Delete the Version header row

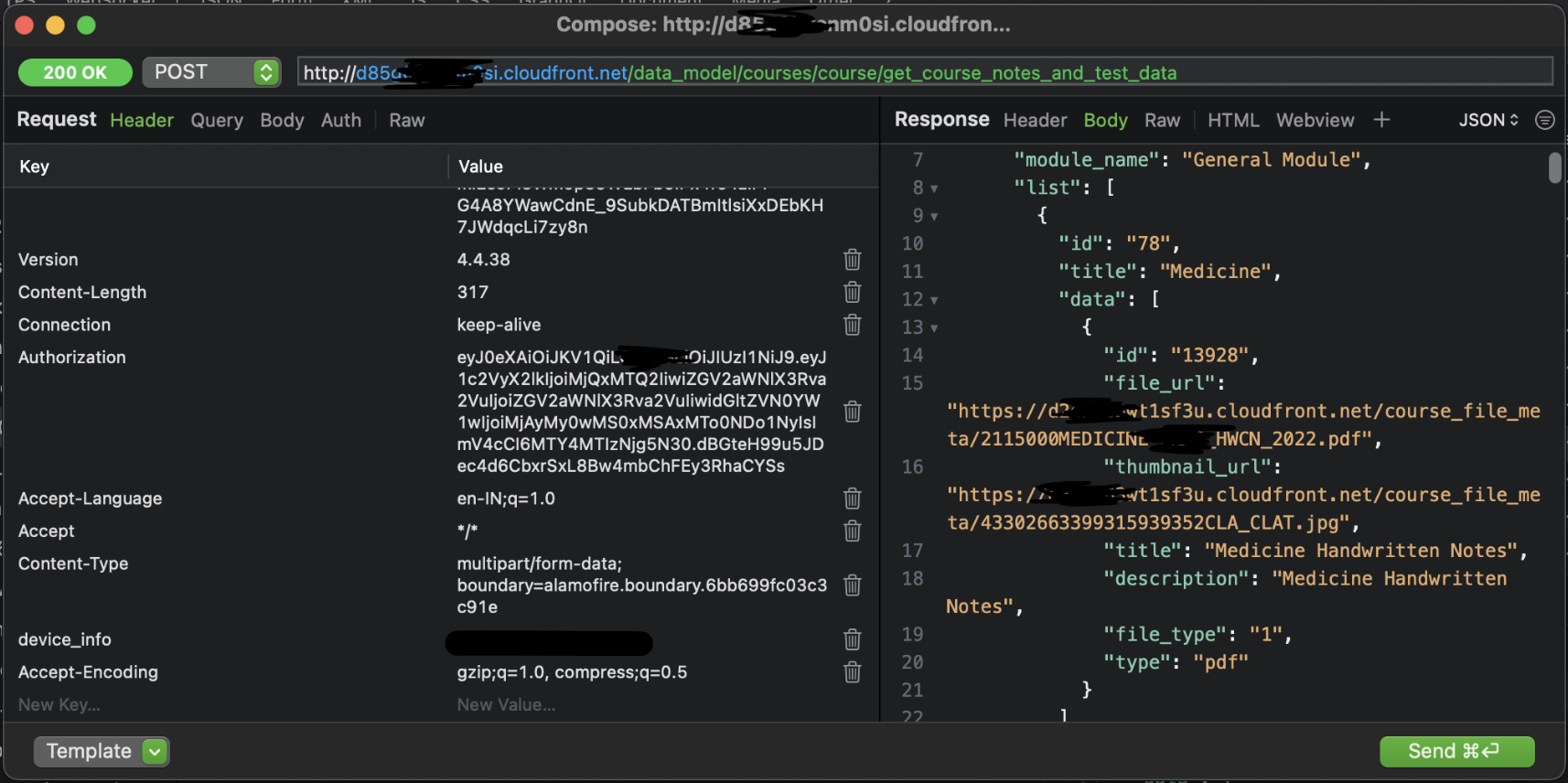[x=852, y=260]
